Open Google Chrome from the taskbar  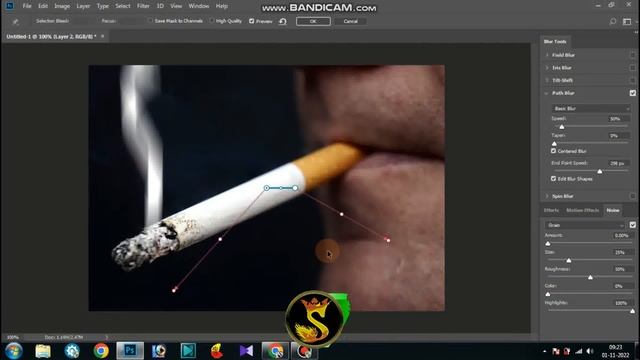(101, 351)
